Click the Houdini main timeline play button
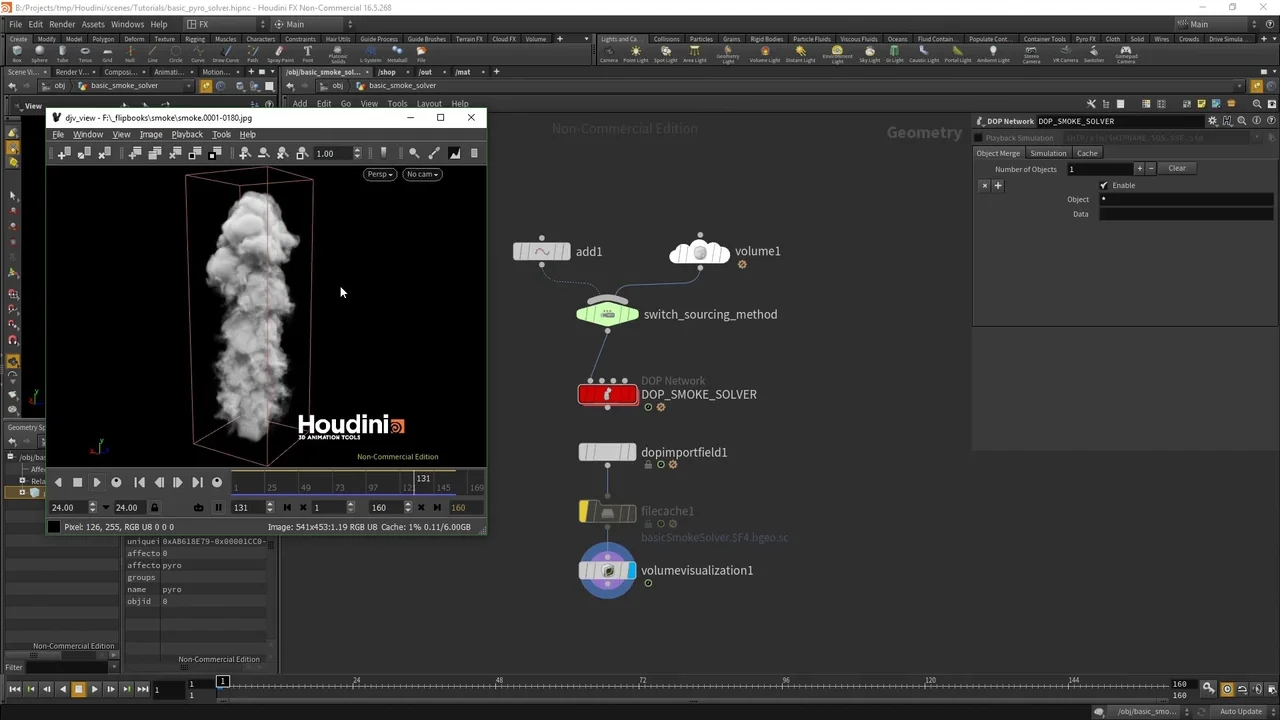 click(94, 689)
